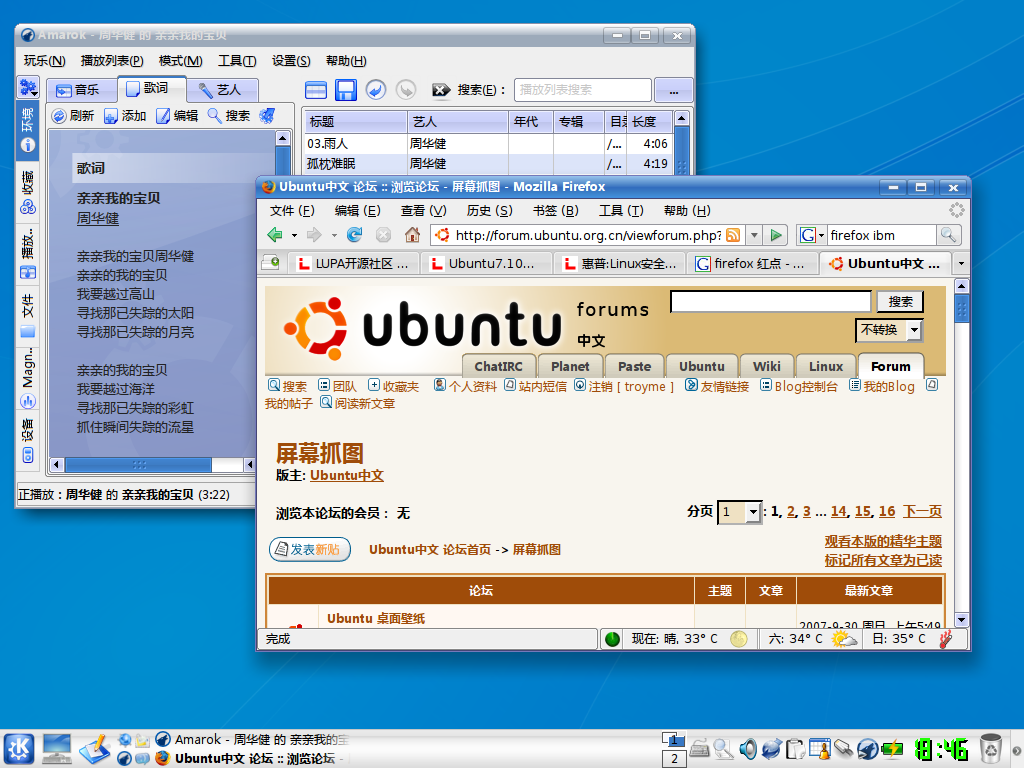Open Amarok 玩乐 menu
This screenshot has width=1024, height=768.
[x=44, y=61]
